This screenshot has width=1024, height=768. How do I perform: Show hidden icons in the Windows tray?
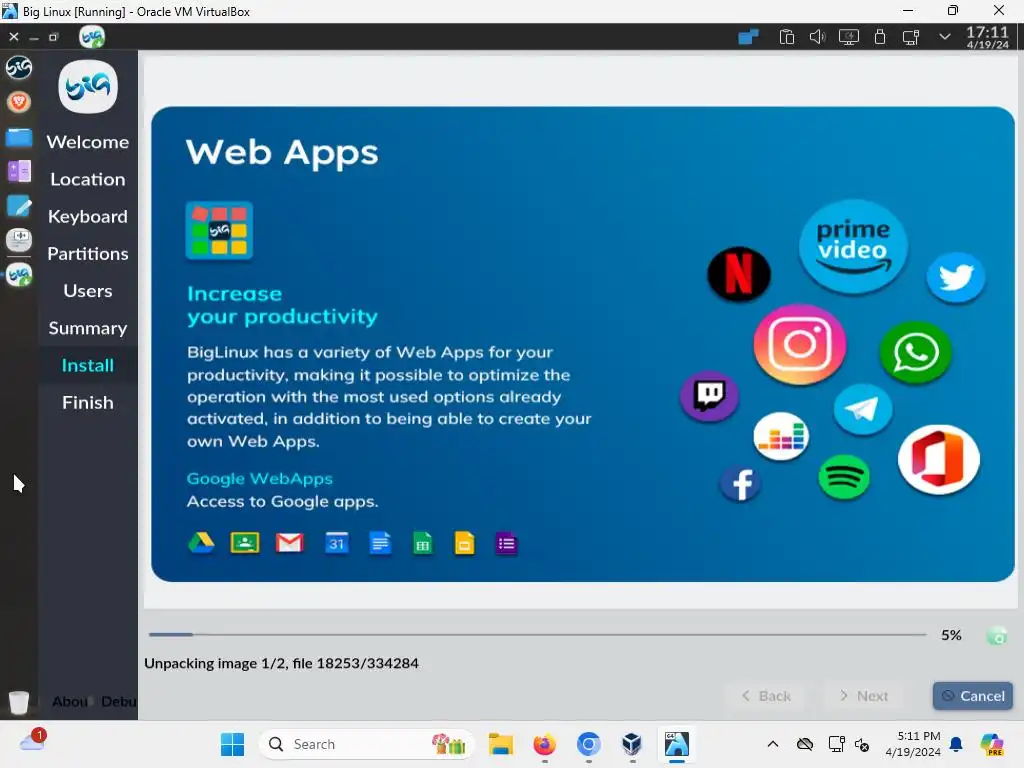(x=773, y=744)
